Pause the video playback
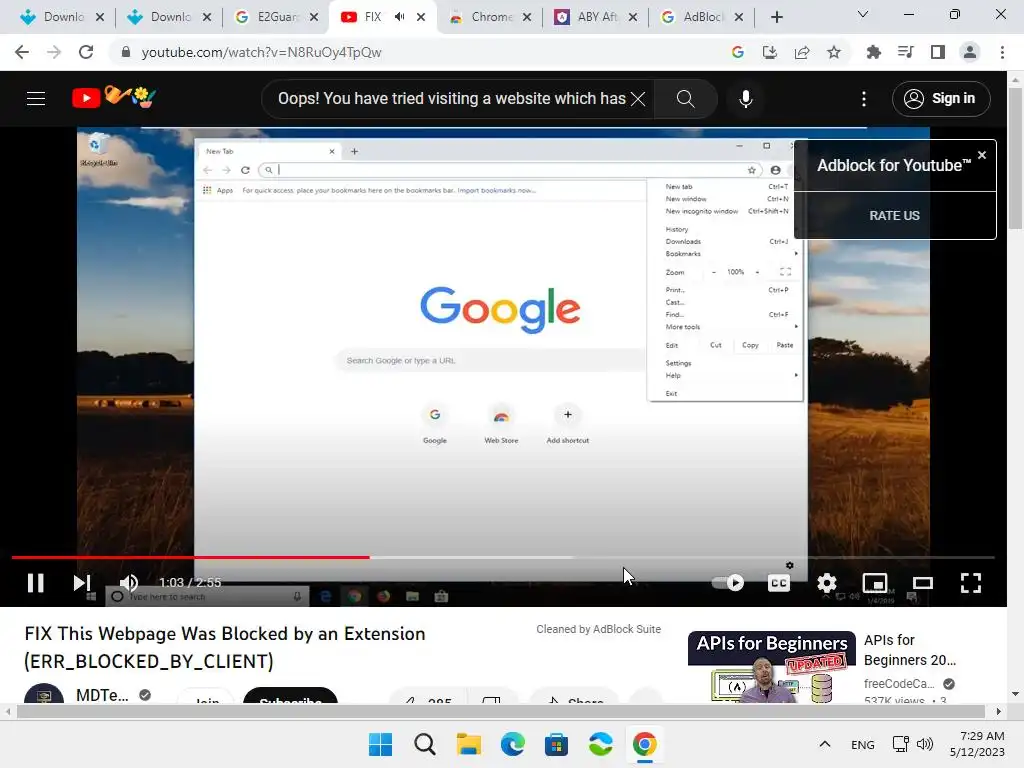The width and height of the screenshot is (1024, 768). pos(35,583)
